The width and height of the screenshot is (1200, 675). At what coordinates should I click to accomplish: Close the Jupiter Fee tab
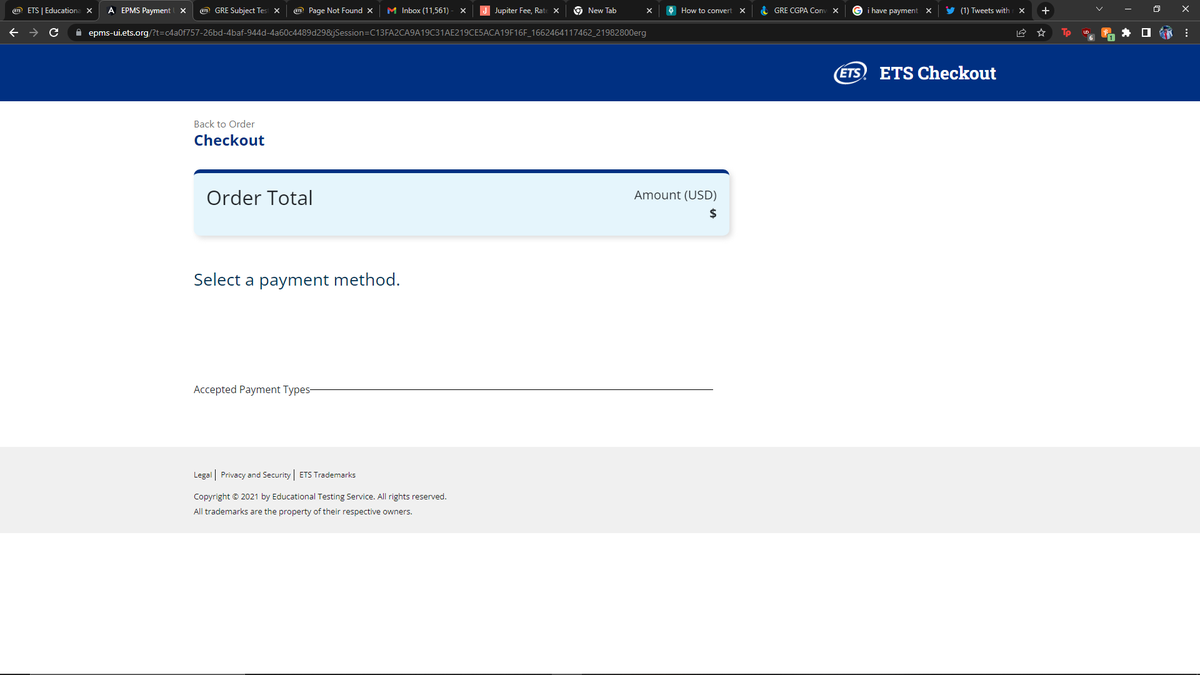pos(555,10)
